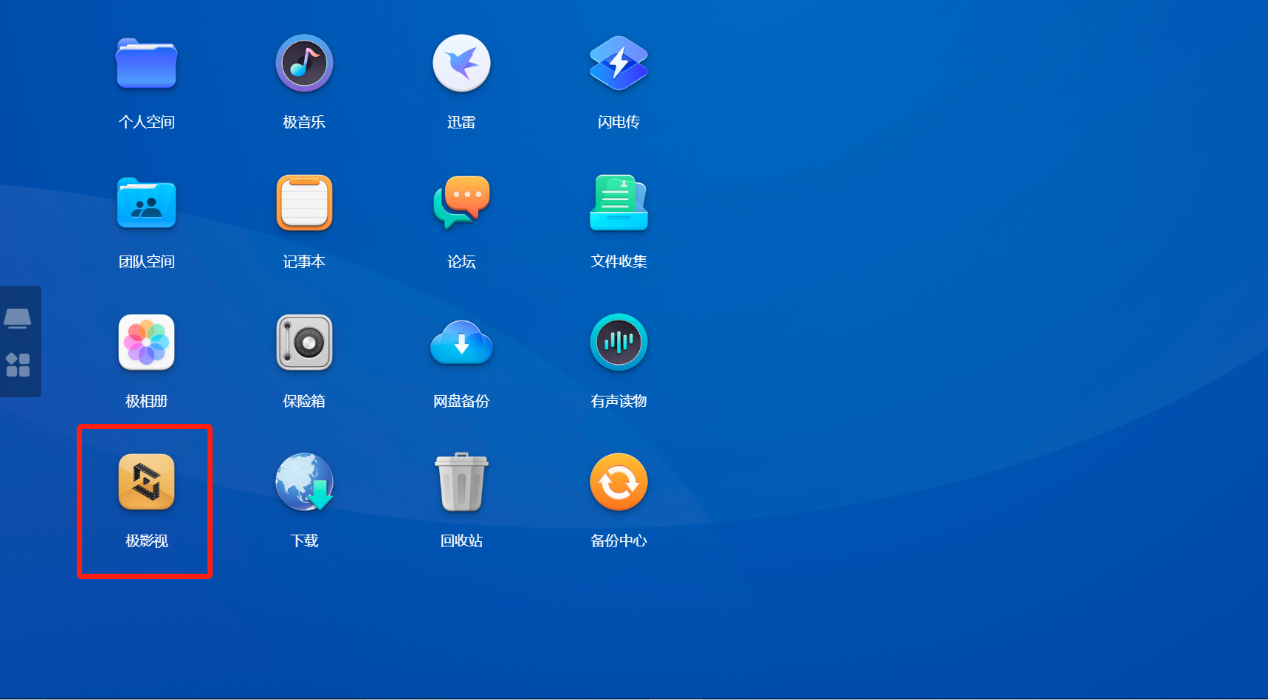Open the 下载 globe download icon

[304, 482]
